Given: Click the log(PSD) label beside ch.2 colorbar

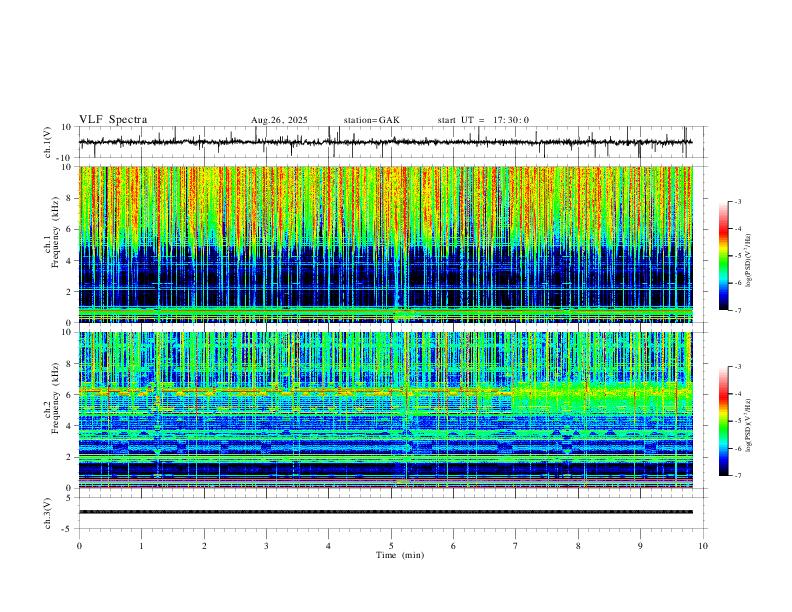Looking at the screenshot, I should [x=748, y=425].
